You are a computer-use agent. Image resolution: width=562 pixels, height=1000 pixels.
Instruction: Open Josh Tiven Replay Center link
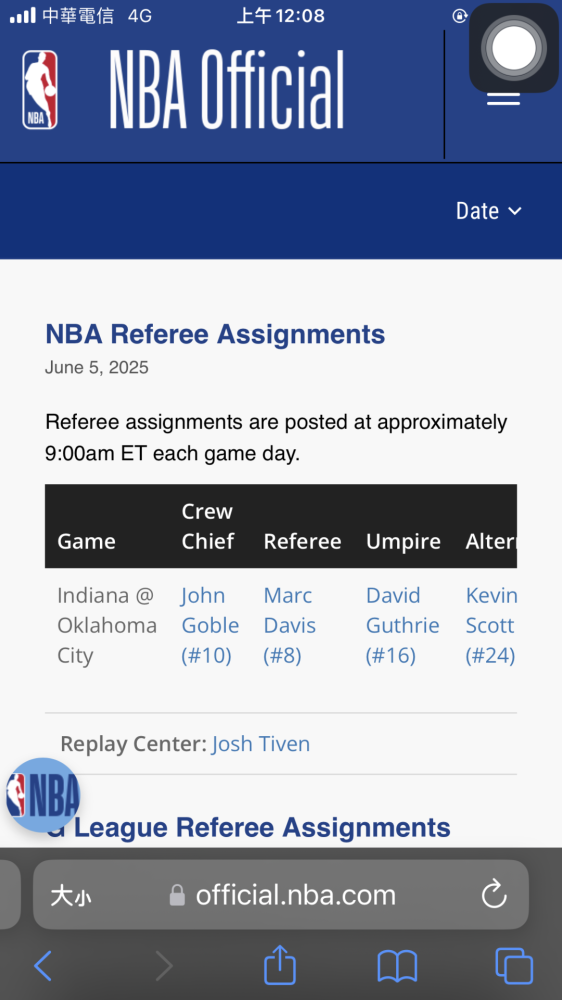point(261,744)
